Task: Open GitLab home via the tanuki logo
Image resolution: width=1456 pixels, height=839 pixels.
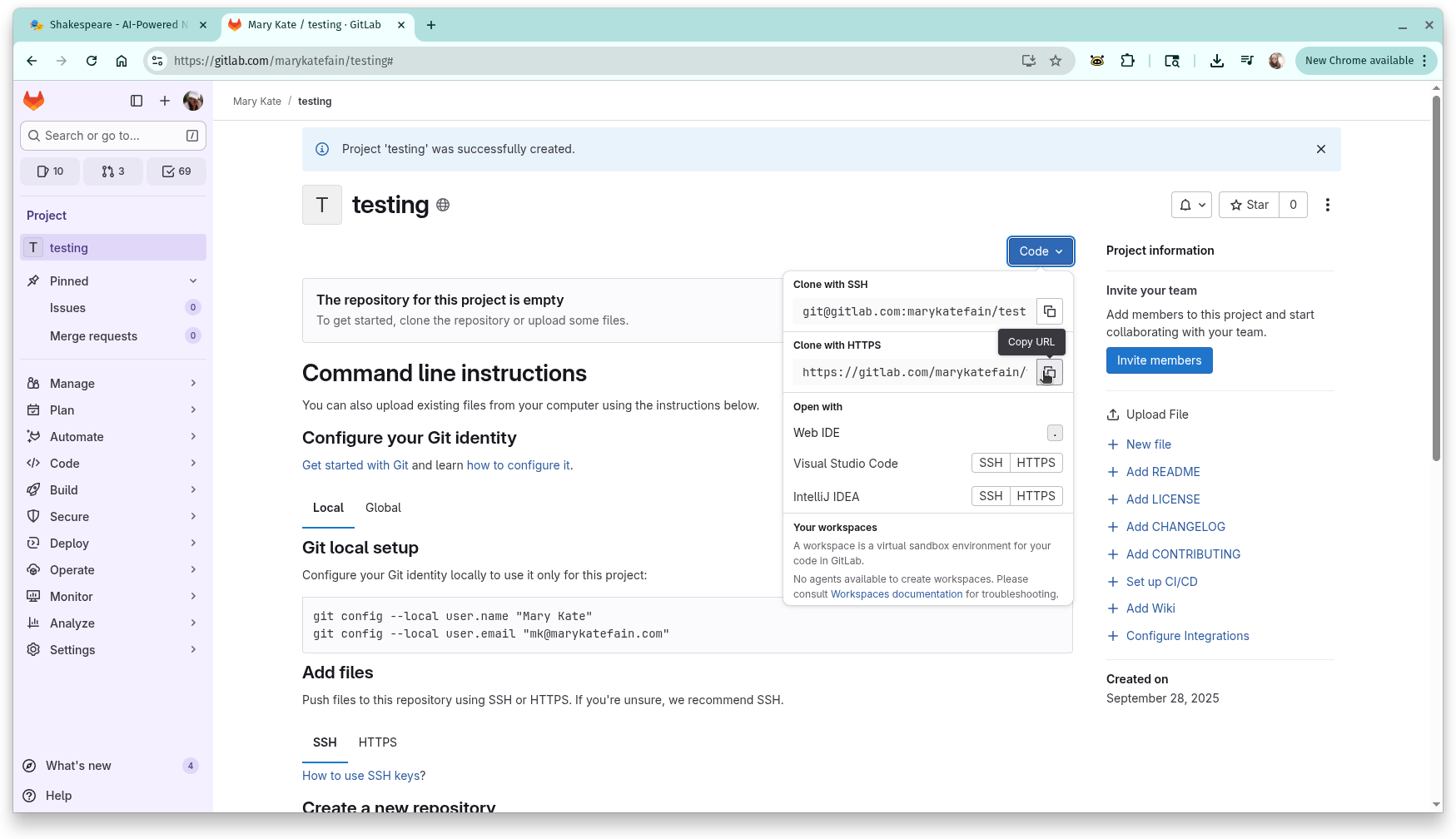Action: pos(33,100)
